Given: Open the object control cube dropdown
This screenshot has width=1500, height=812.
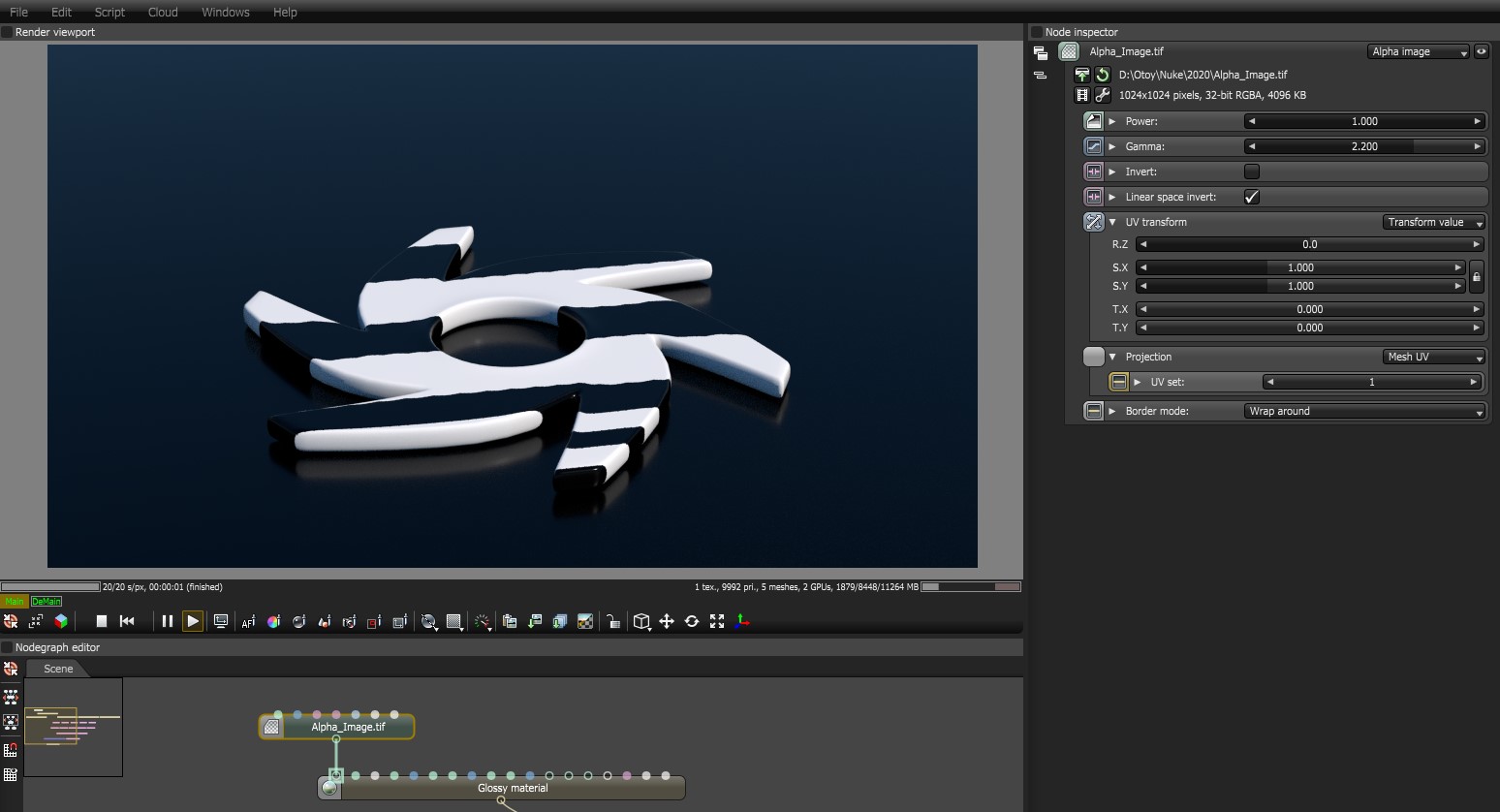Looking at the screenshot, I should pyautogui.click(x=641, y=622).
